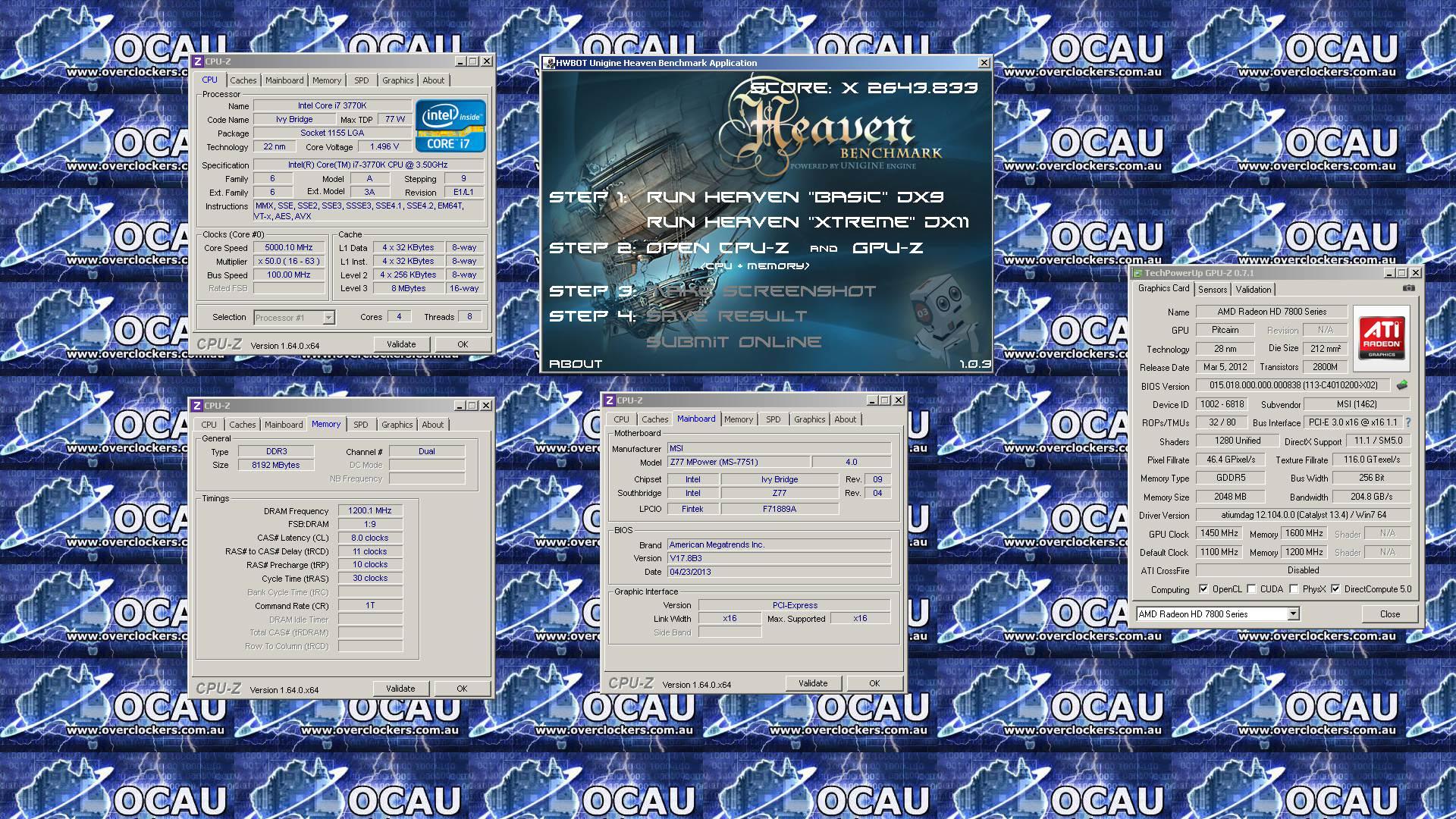Close the CPU-Z Mainboard window
Screen dimensions: 1456x819
pyautogui.click(x=899, y=400)
